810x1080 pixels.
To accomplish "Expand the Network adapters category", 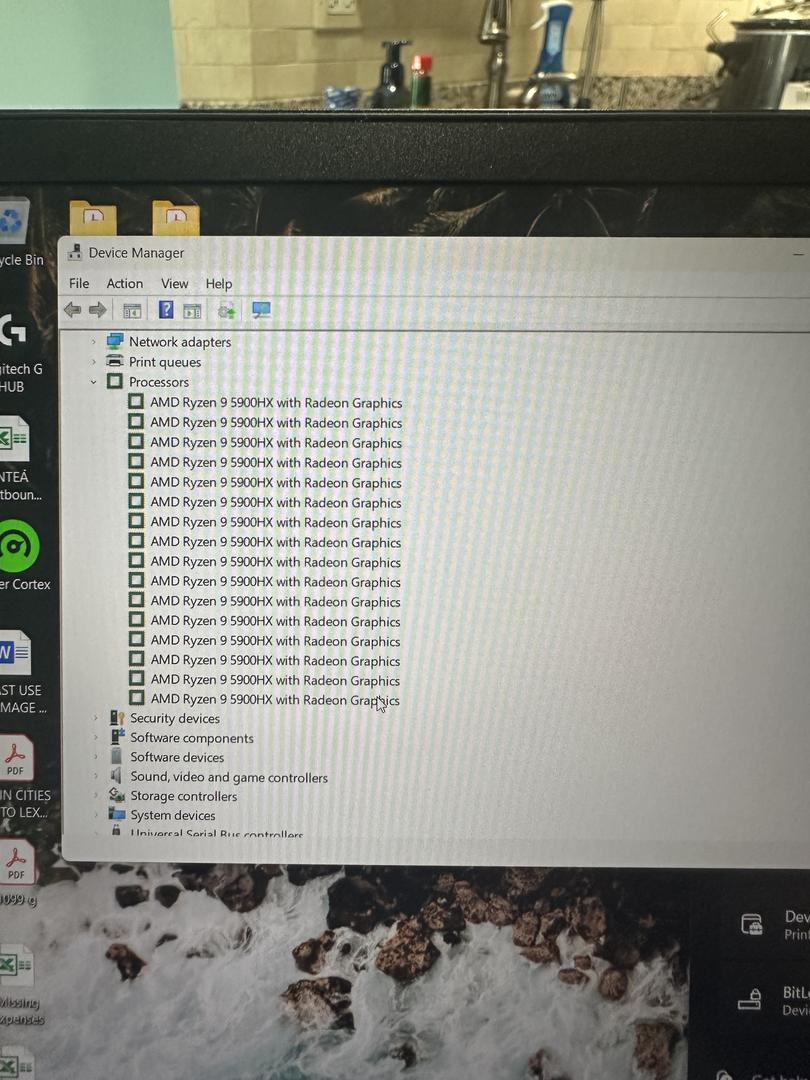I will 94,342.
